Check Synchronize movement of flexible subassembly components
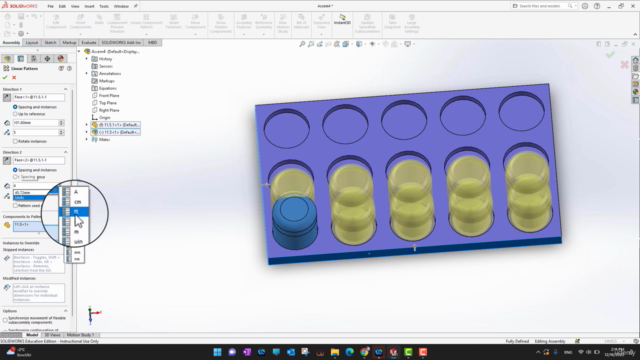The height and width of the screenshot is (360, 640). tap(5, 320)
